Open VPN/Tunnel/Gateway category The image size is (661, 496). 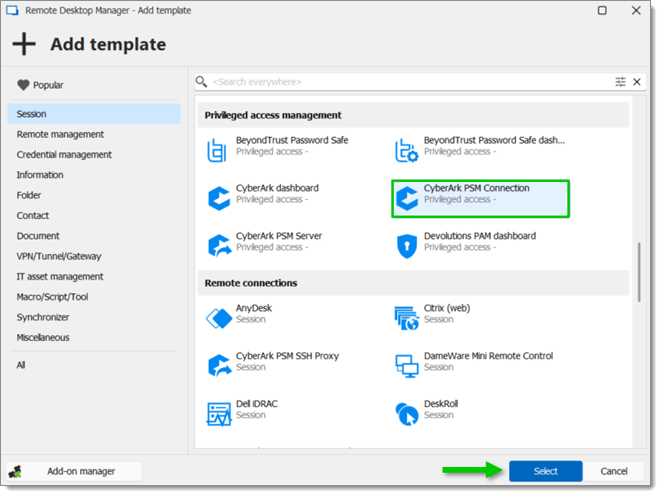pos(94,256)
